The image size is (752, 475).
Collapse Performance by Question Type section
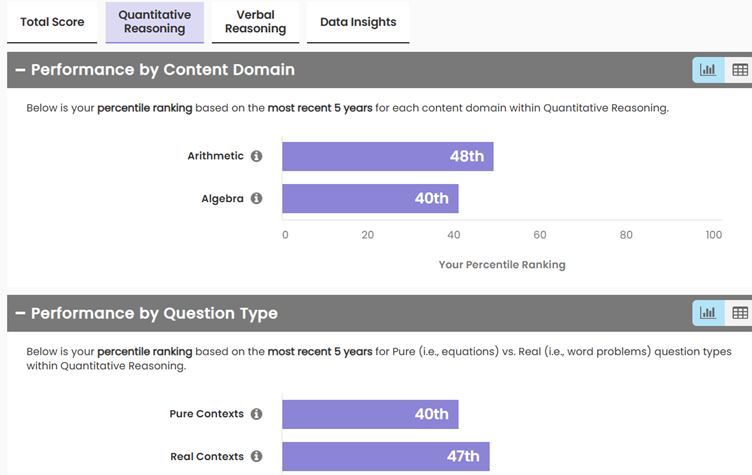click(19, 314)
